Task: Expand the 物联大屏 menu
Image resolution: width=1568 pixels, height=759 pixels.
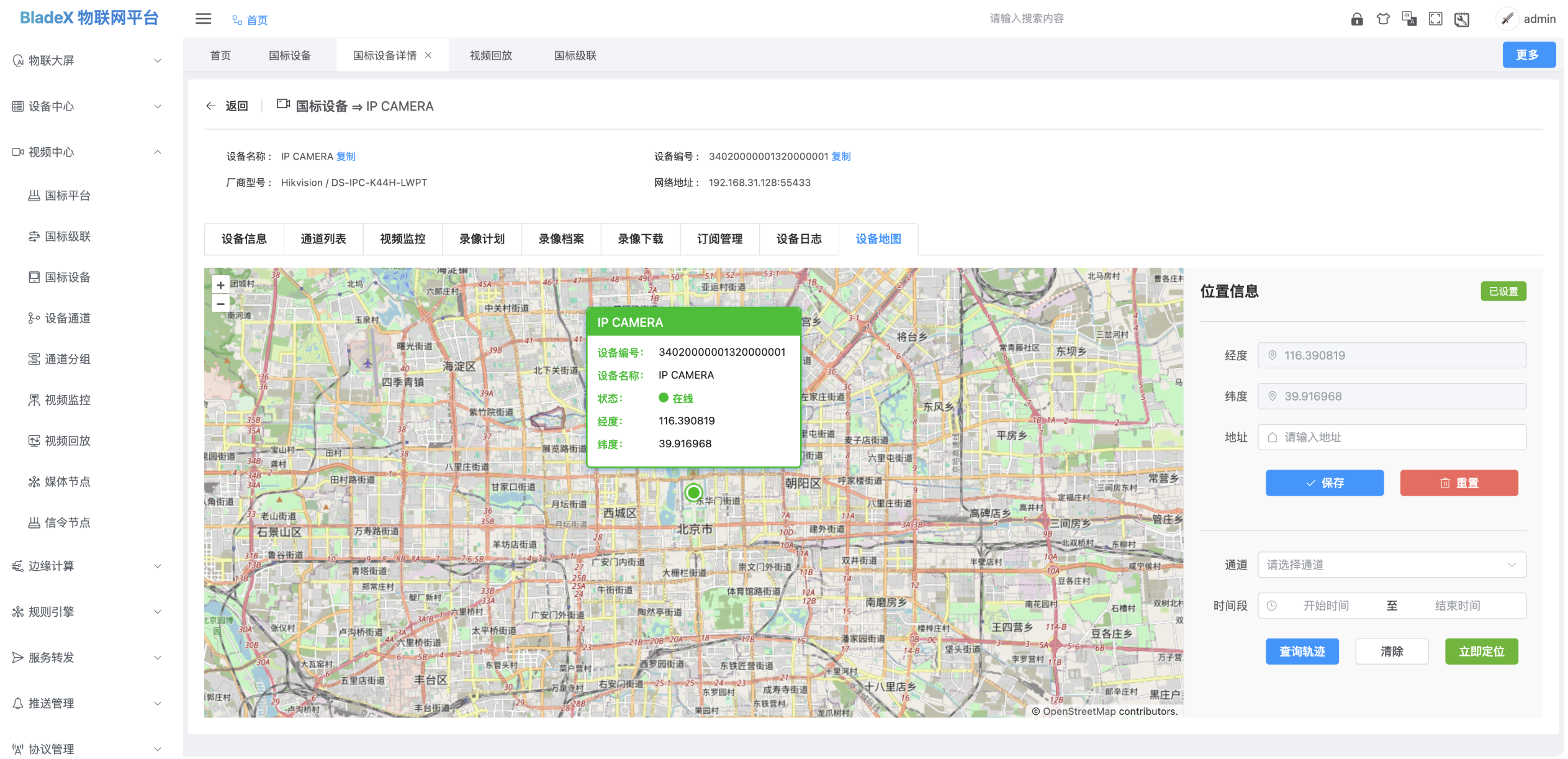Action: point(87,60)
